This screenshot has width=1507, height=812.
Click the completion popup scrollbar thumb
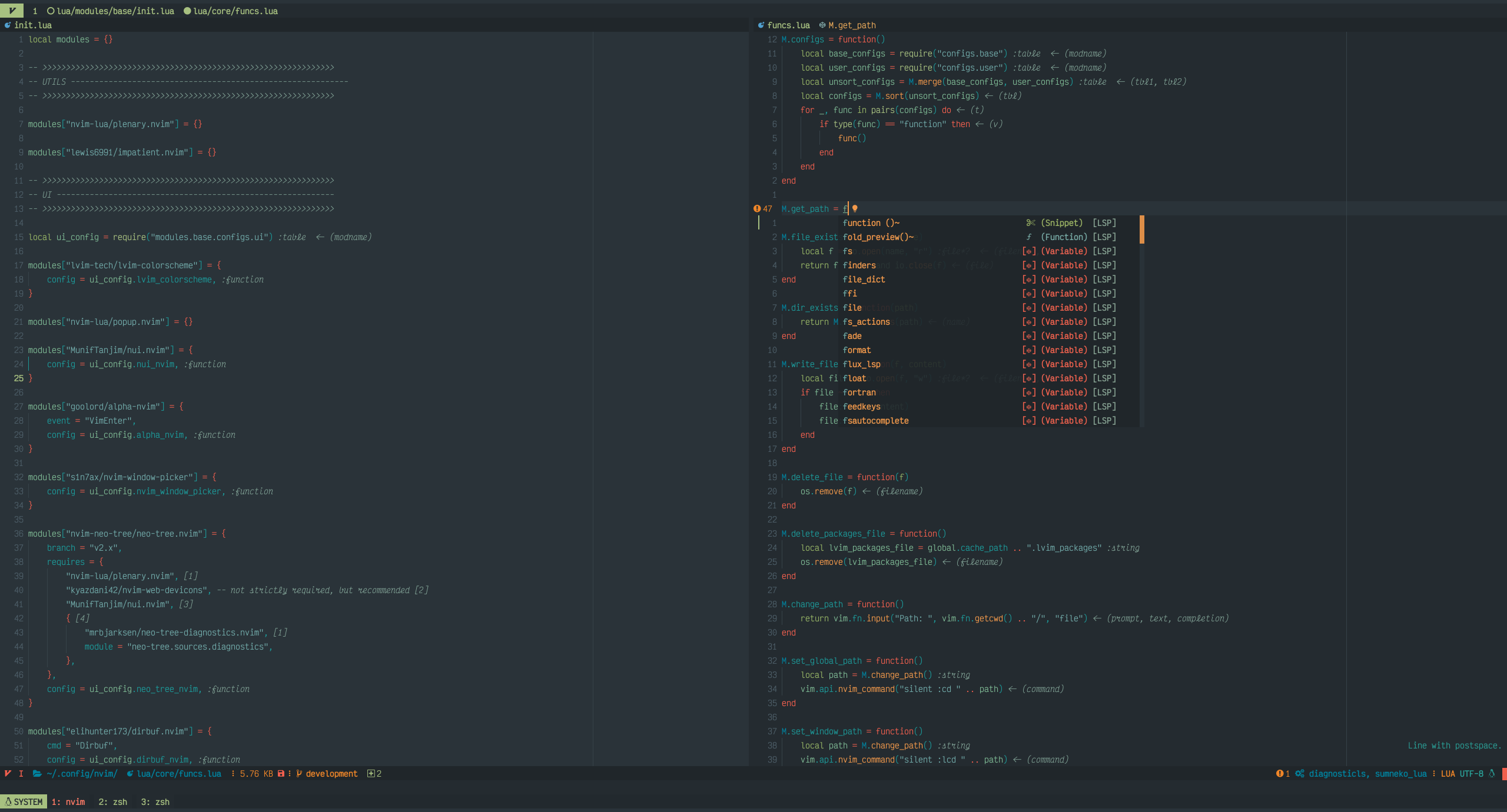click(1142, 229)
